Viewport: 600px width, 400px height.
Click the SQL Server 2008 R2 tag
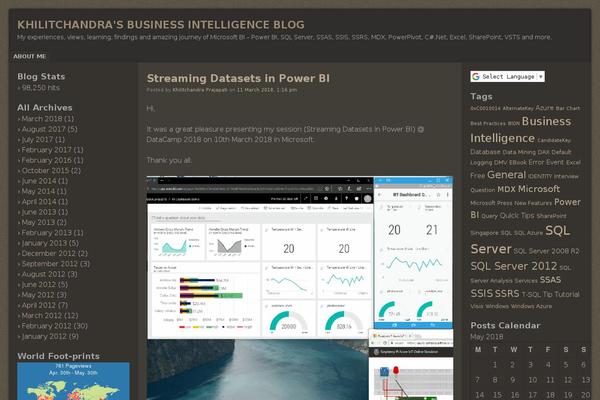[546, 251]
